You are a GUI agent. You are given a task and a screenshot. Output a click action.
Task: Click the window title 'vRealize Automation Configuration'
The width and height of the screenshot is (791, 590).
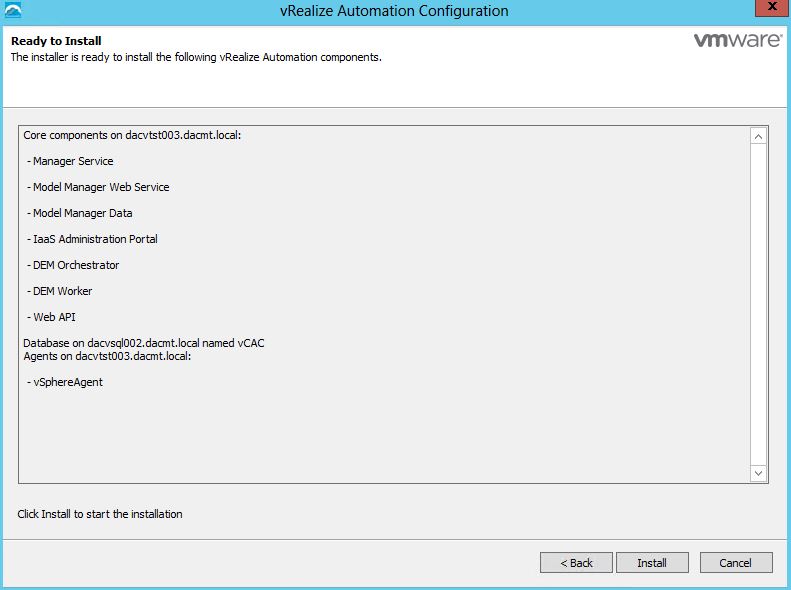coord(394,11)
